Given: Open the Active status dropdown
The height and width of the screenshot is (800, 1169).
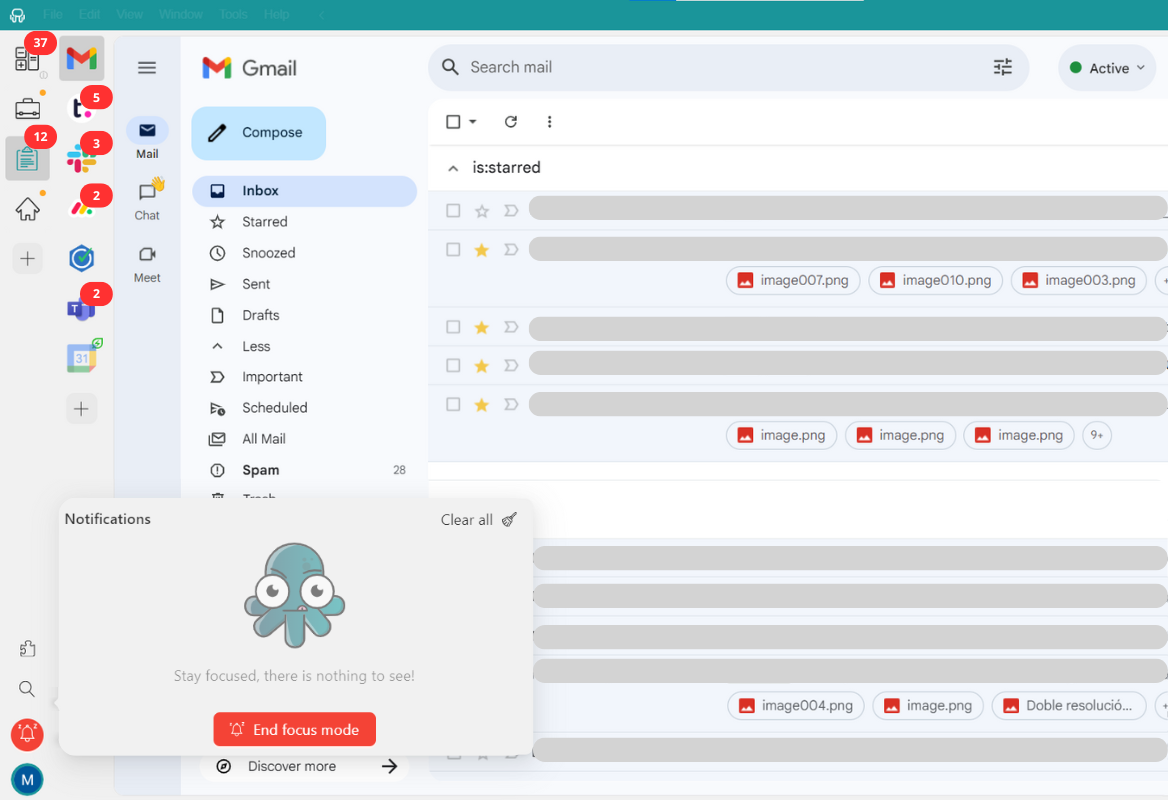Looking at the screenshot, I should click(x=1108, y=68).
